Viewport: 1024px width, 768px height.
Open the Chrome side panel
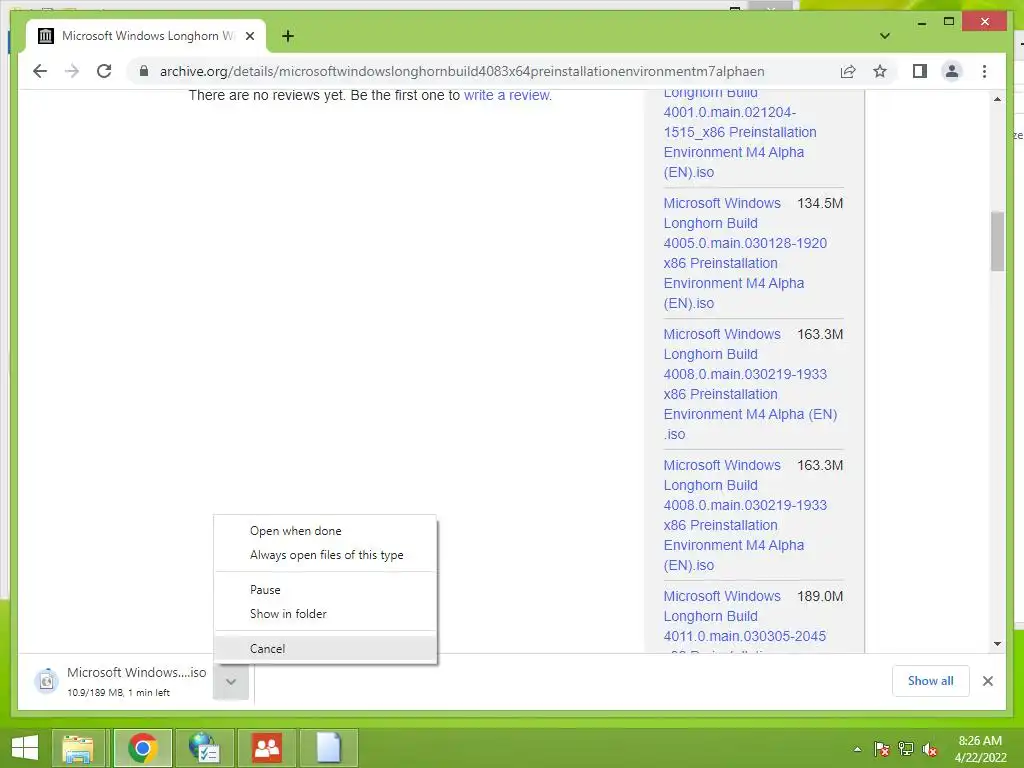click(920, 71)
